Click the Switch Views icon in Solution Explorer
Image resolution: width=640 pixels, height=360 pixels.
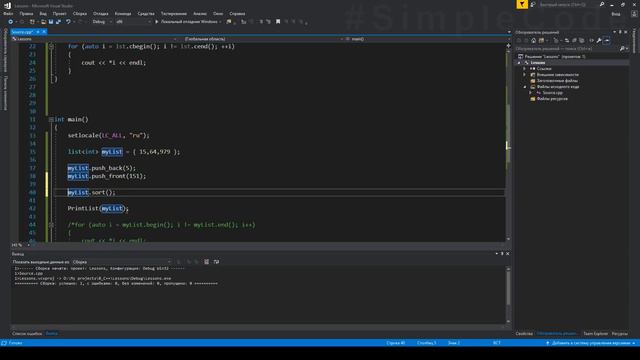pos(541,40)
